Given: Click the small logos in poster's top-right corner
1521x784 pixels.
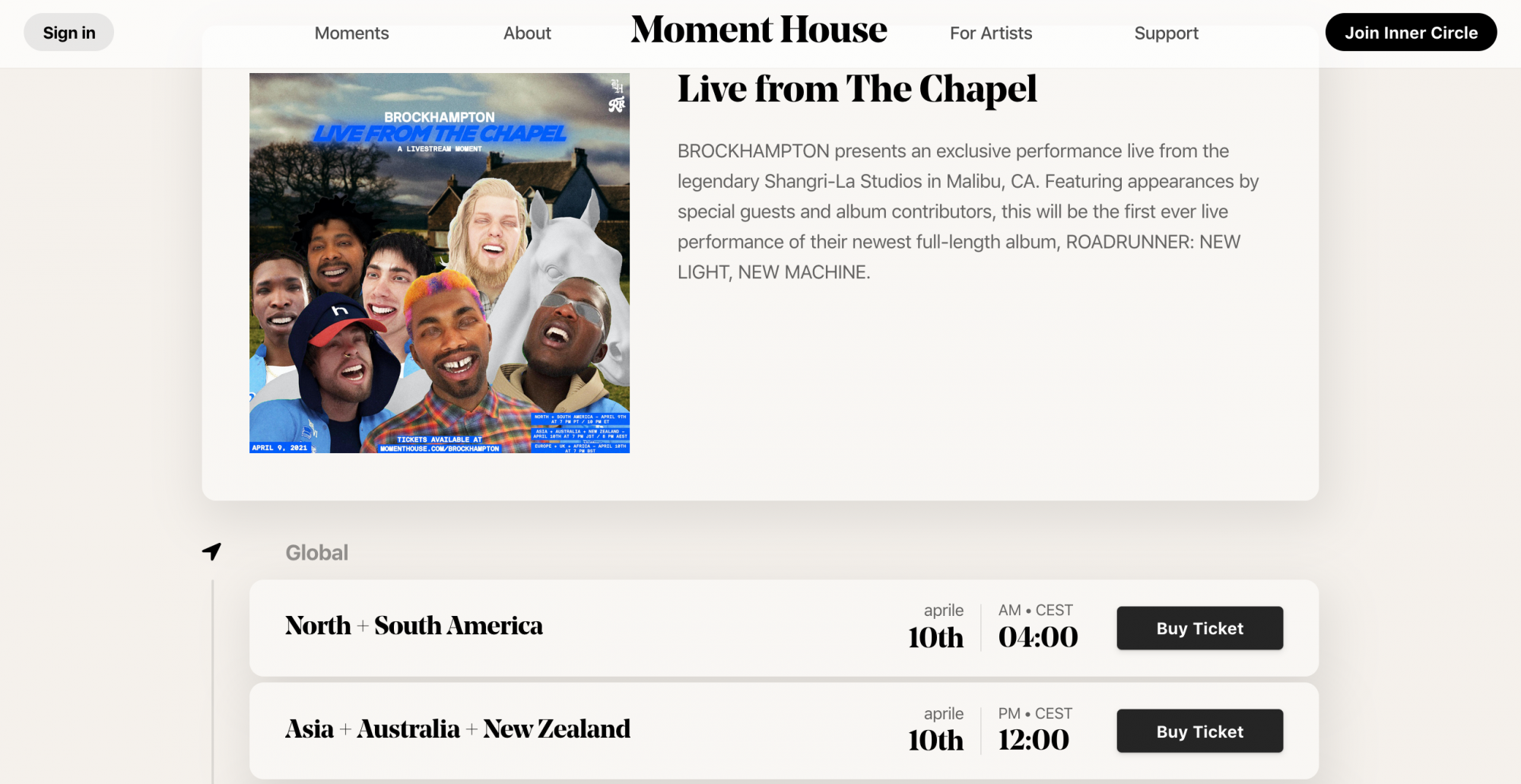Looking at the screenshot, I should click(x=617, y=96).
